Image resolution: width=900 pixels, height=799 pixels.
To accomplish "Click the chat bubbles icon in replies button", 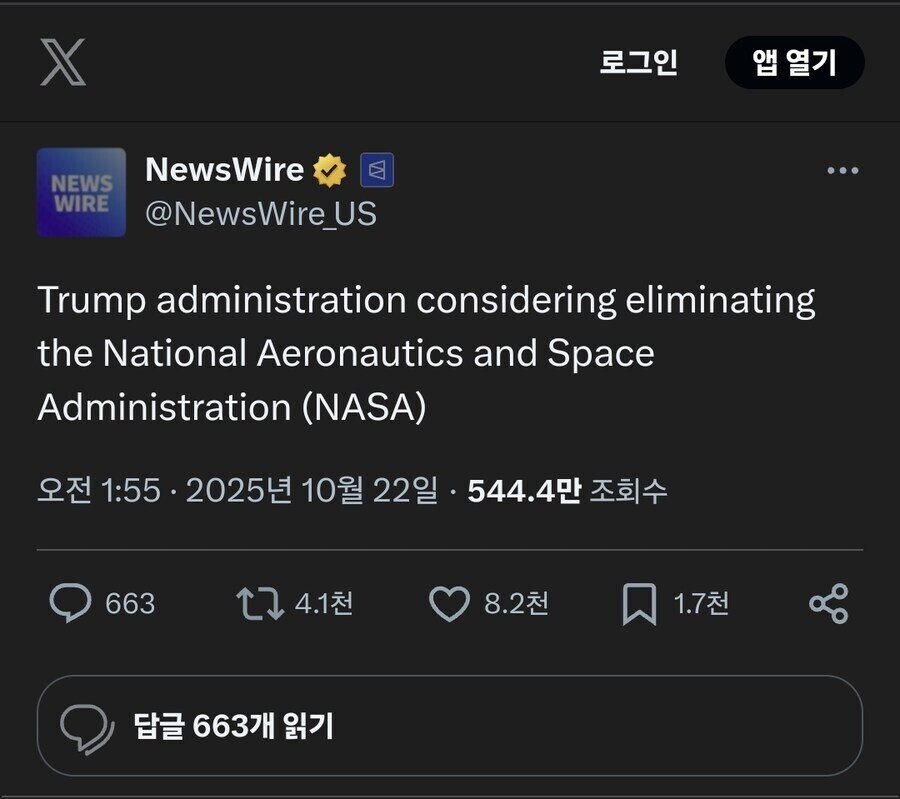I will pos(87,727).
